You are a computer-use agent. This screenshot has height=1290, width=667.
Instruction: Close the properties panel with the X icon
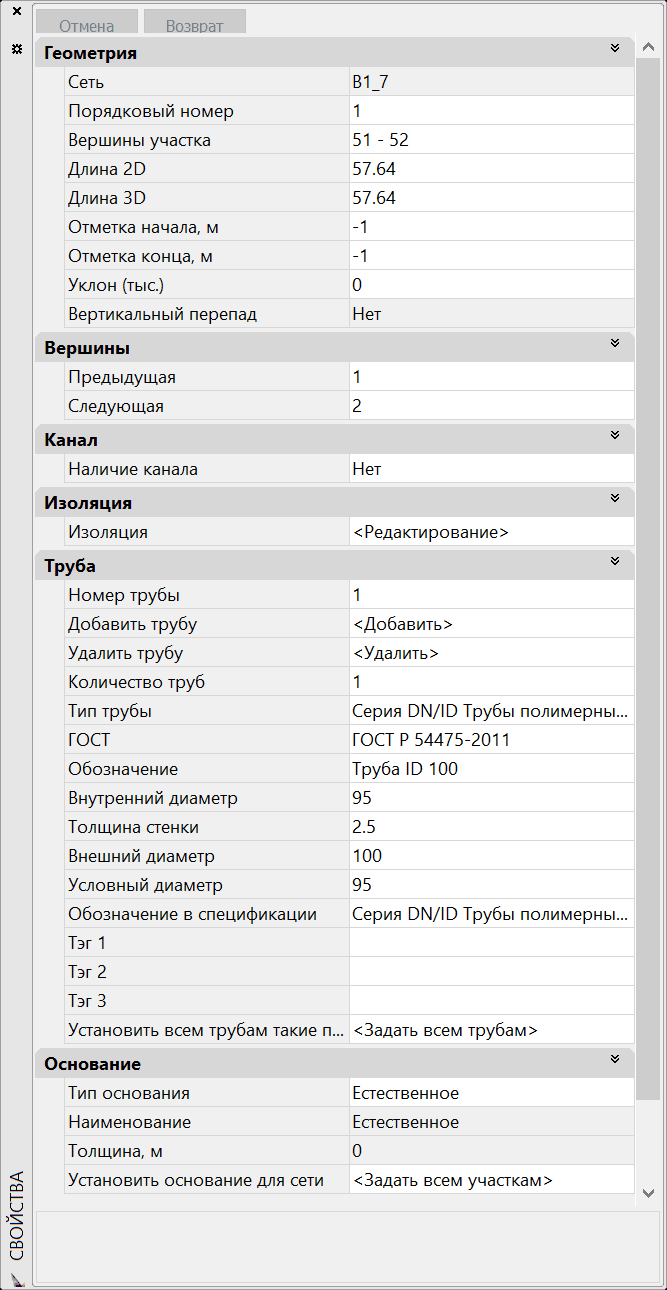[x=16, y=11]
